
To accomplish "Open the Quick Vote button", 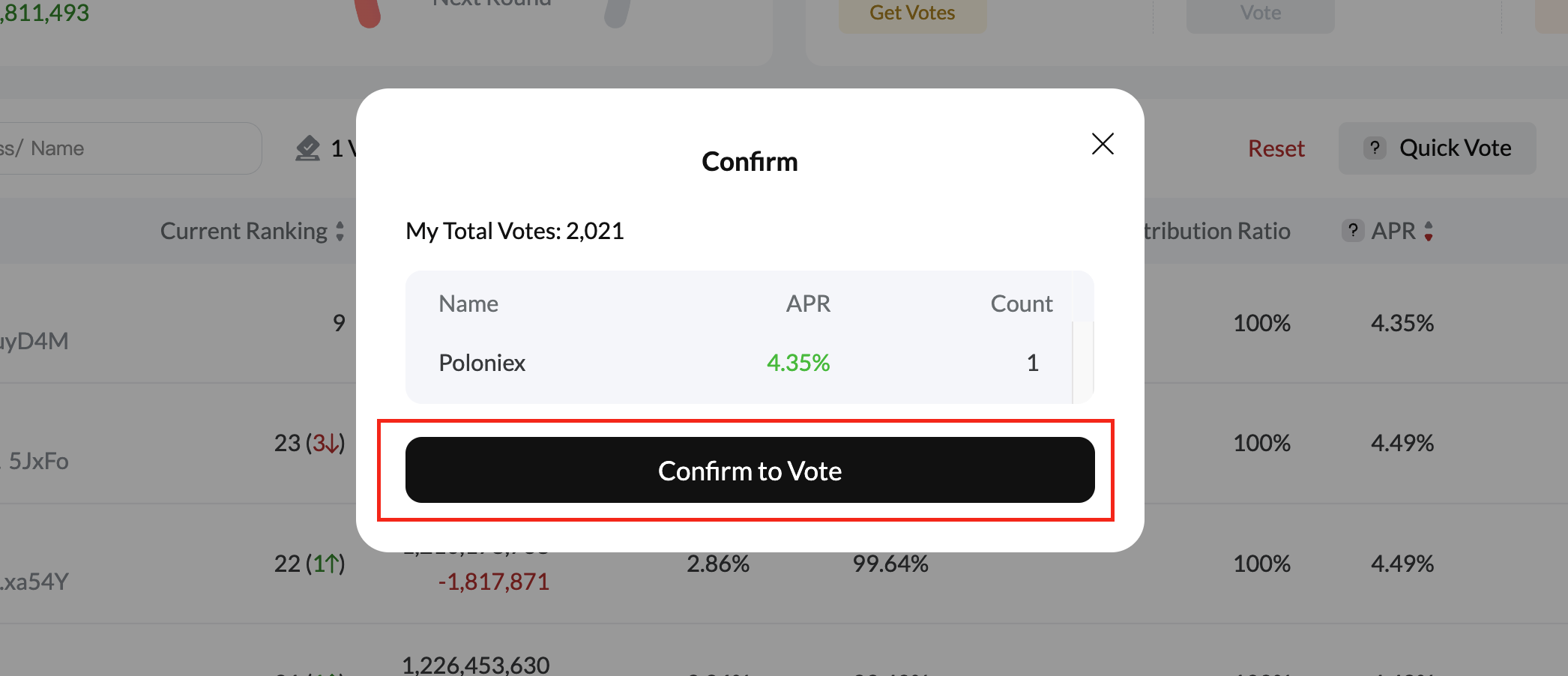I will pos(1437,148).
